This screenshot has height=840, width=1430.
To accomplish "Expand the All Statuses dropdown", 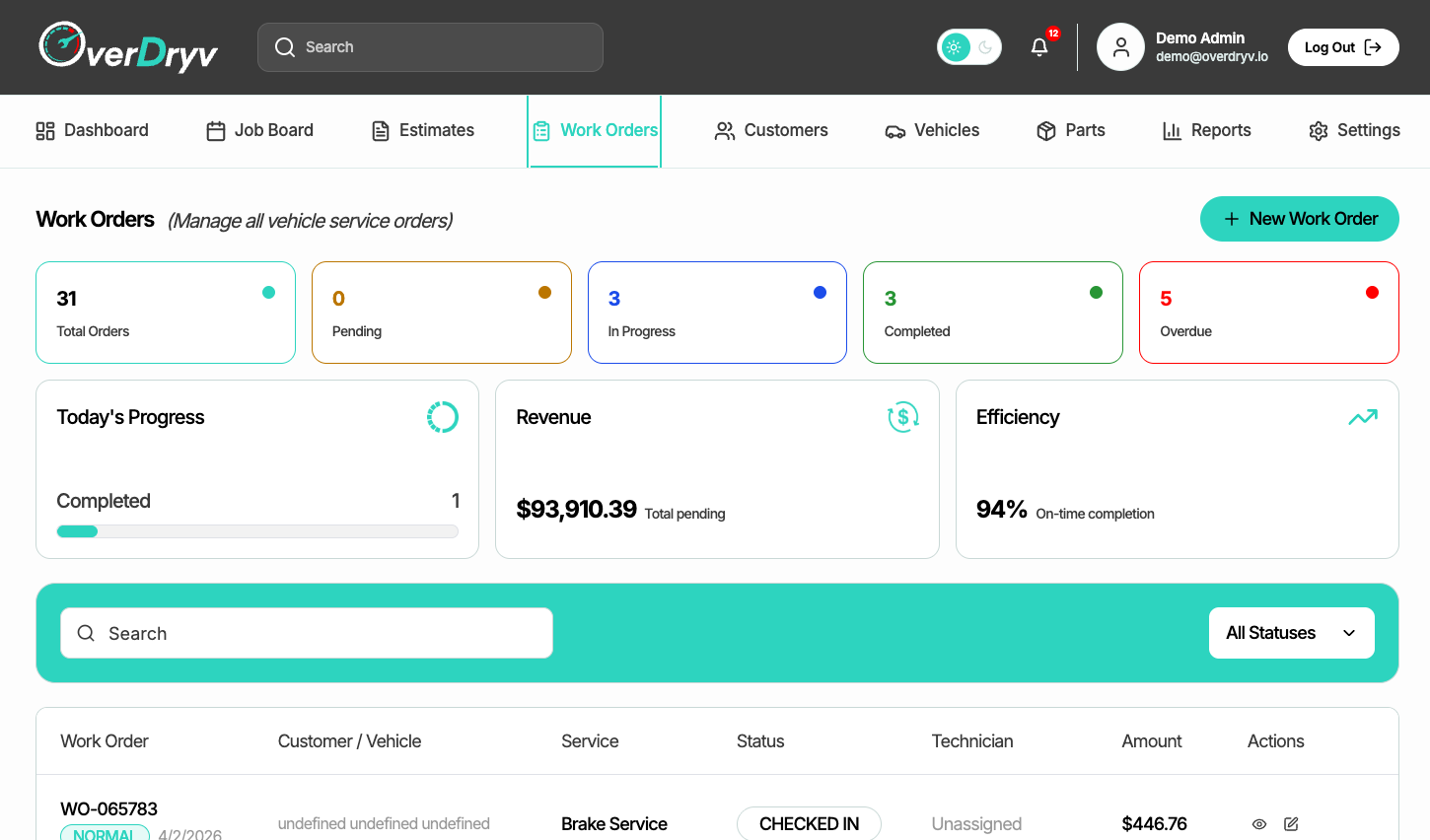I will click(x=1292, y=633).
